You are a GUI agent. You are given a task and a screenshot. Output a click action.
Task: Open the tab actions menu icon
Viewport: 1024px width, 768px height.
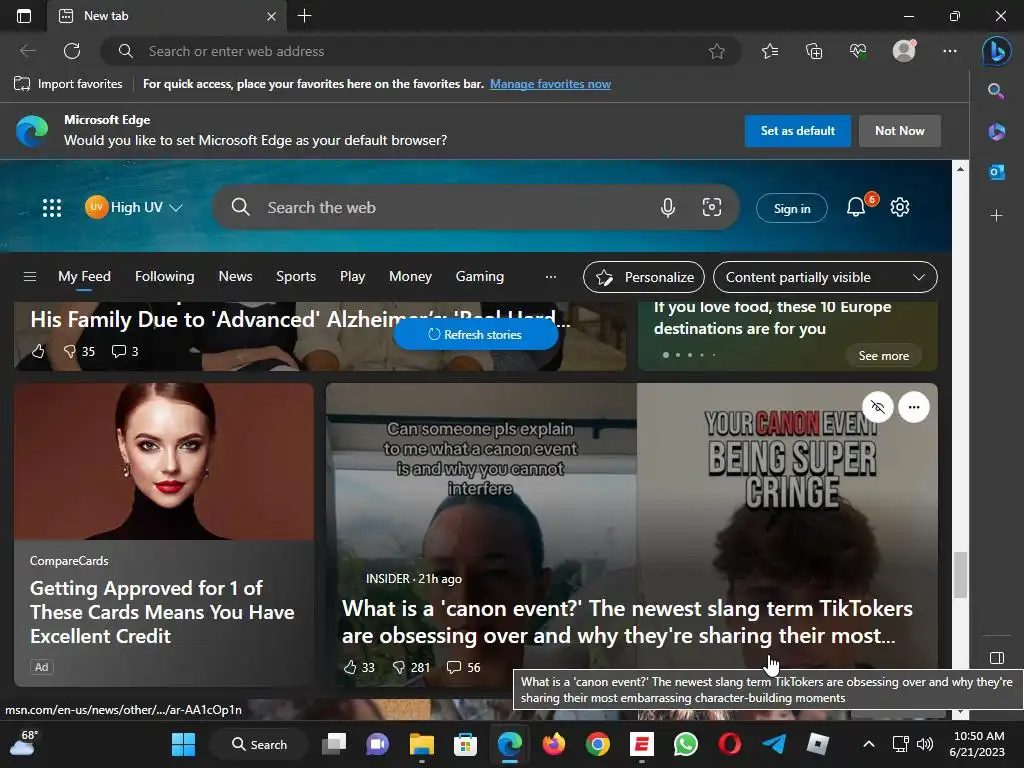click(x=24, y=16)
